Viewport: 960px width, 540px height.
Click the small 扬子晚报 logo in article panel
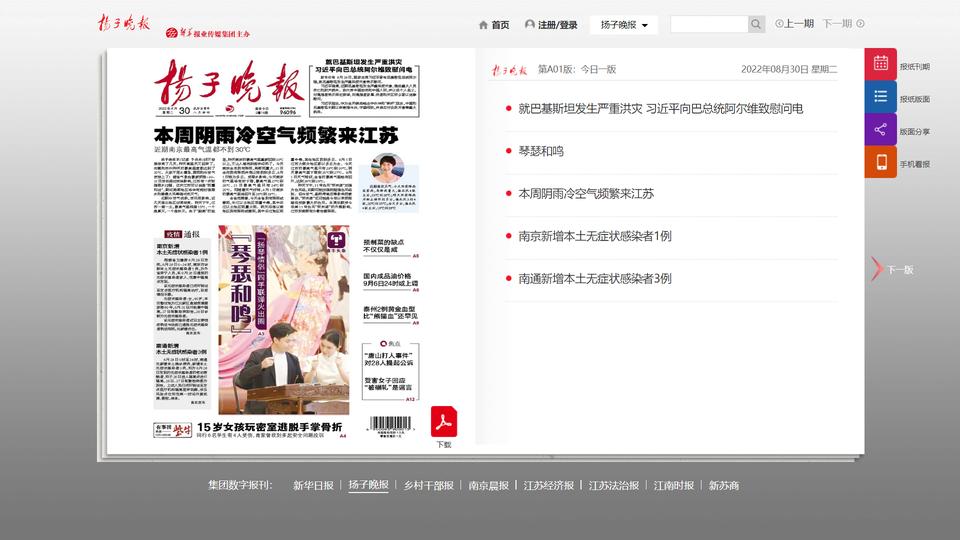(x=509, y=70)
